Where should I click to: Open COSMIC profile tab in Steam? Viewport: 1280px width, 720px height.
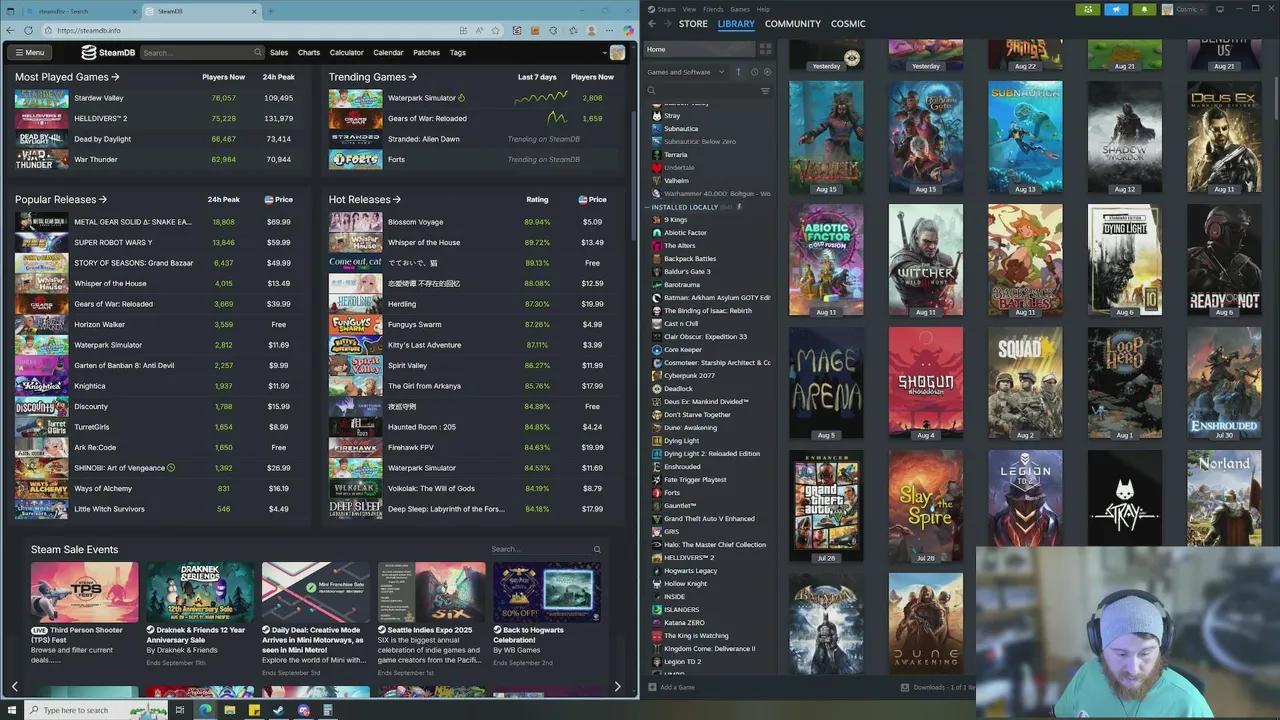(x=848, y=24)
